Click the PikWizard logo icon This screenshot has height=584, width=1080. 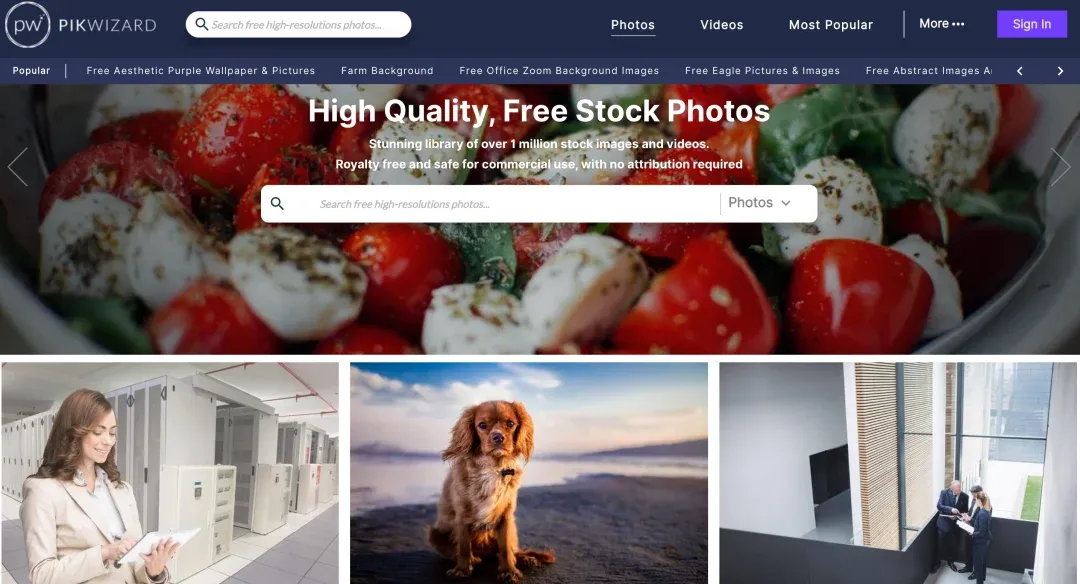click(28, 25)
